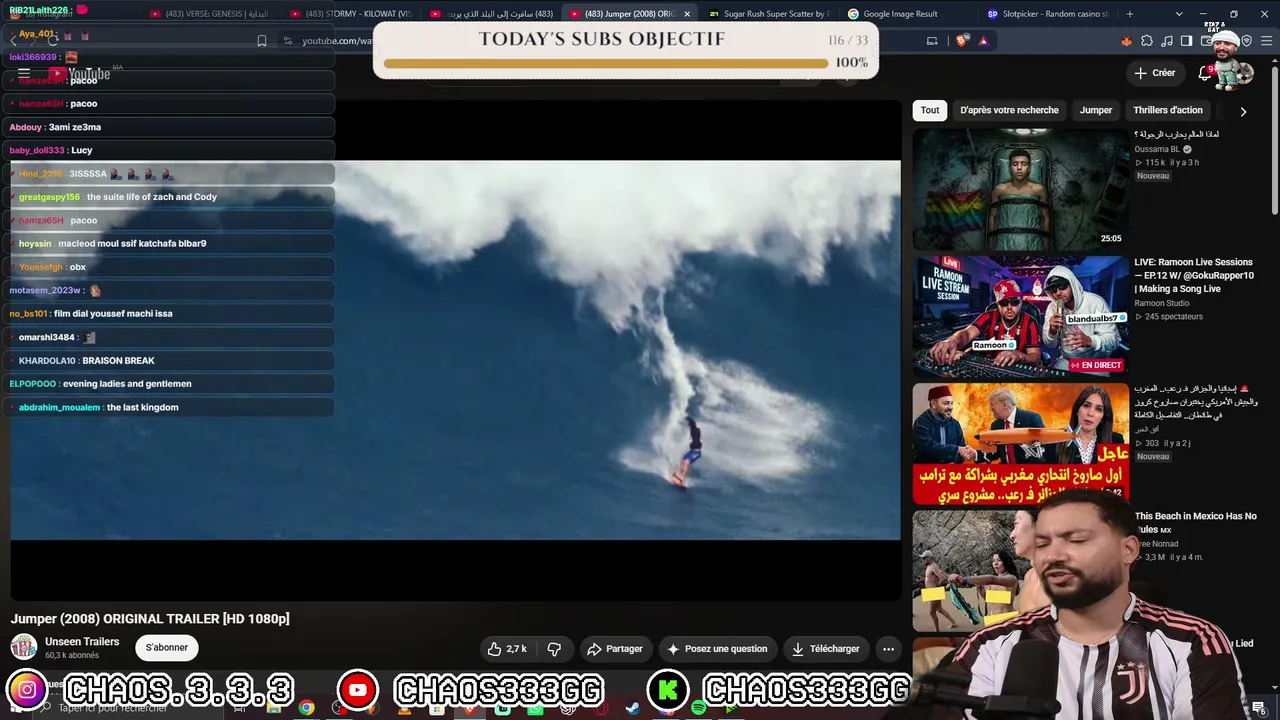Subscribe with the S'abonner button

pyautogui.click(x=167, y=648)
